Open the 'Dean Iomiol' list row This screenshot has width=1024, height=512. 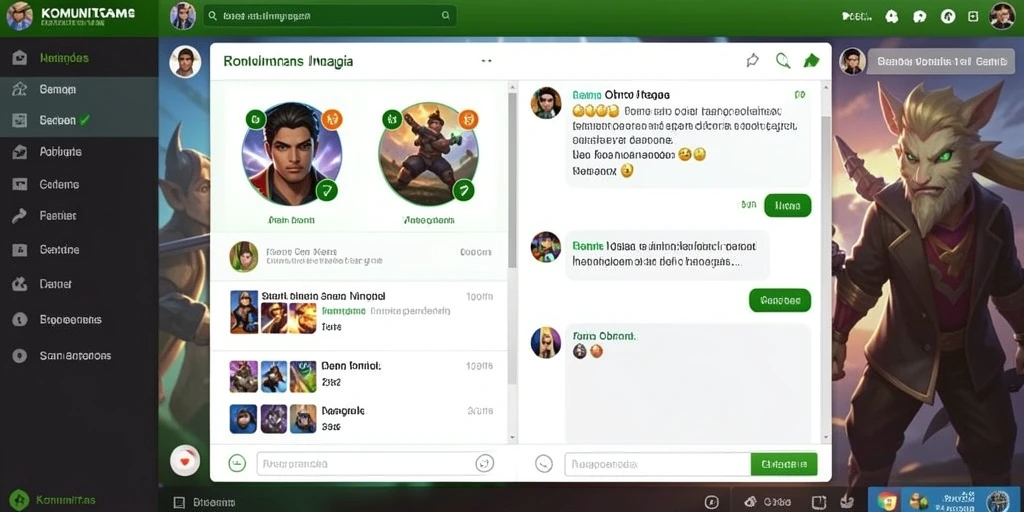[x=359, y=376]
